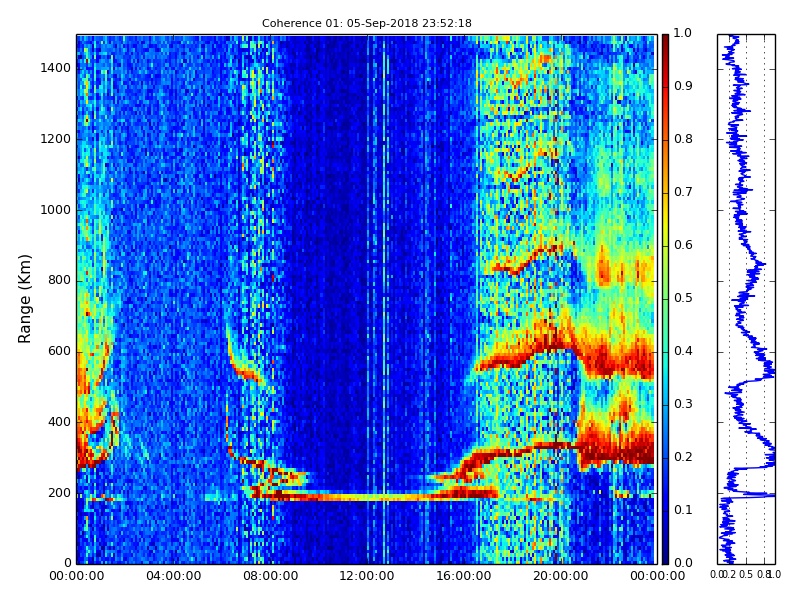Click the 20:00:00 time axis label
The width and height of the screenshot is (800, 600).
point(561,576)
